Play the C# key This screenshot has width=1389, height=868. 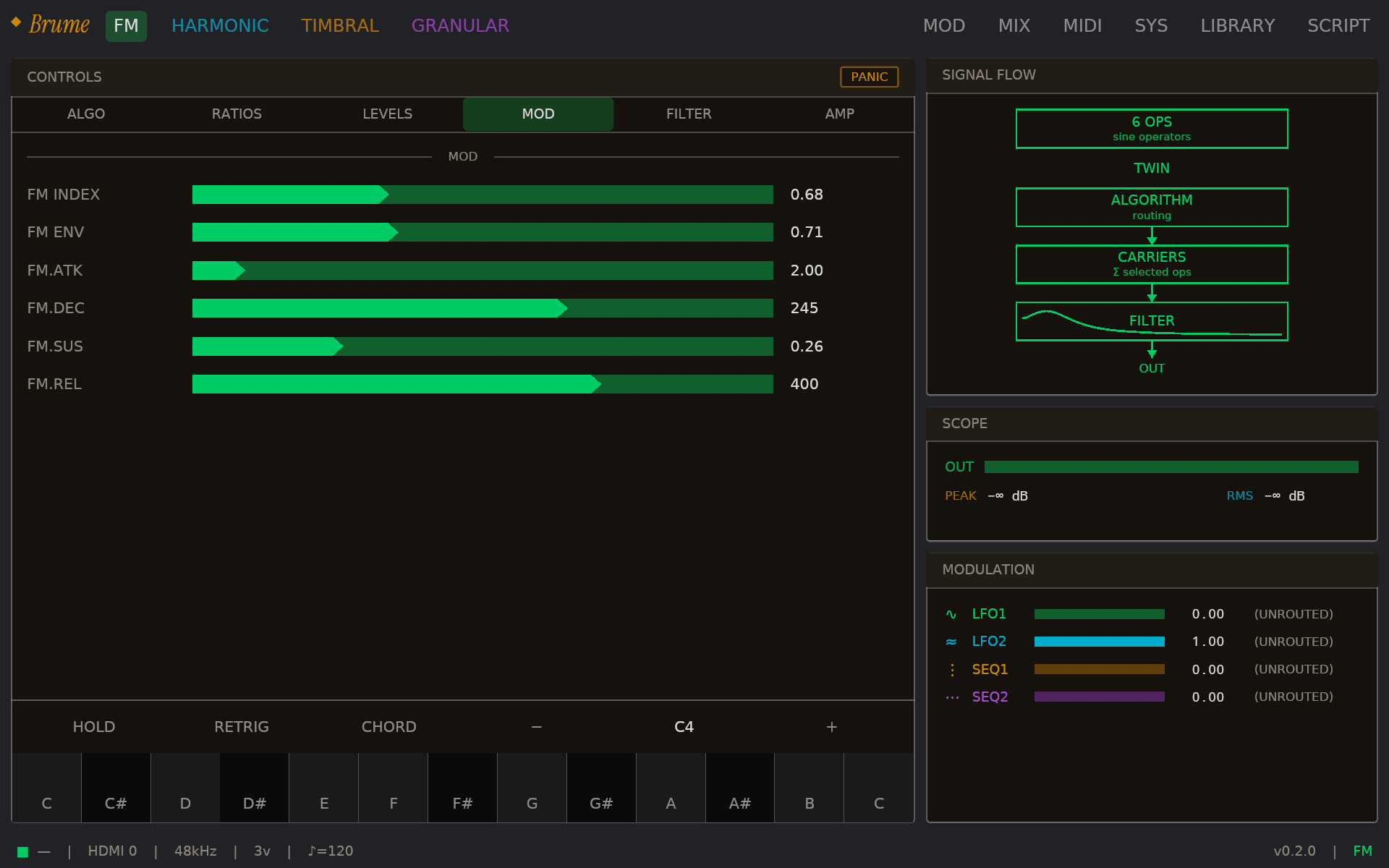tap(116, 788)
